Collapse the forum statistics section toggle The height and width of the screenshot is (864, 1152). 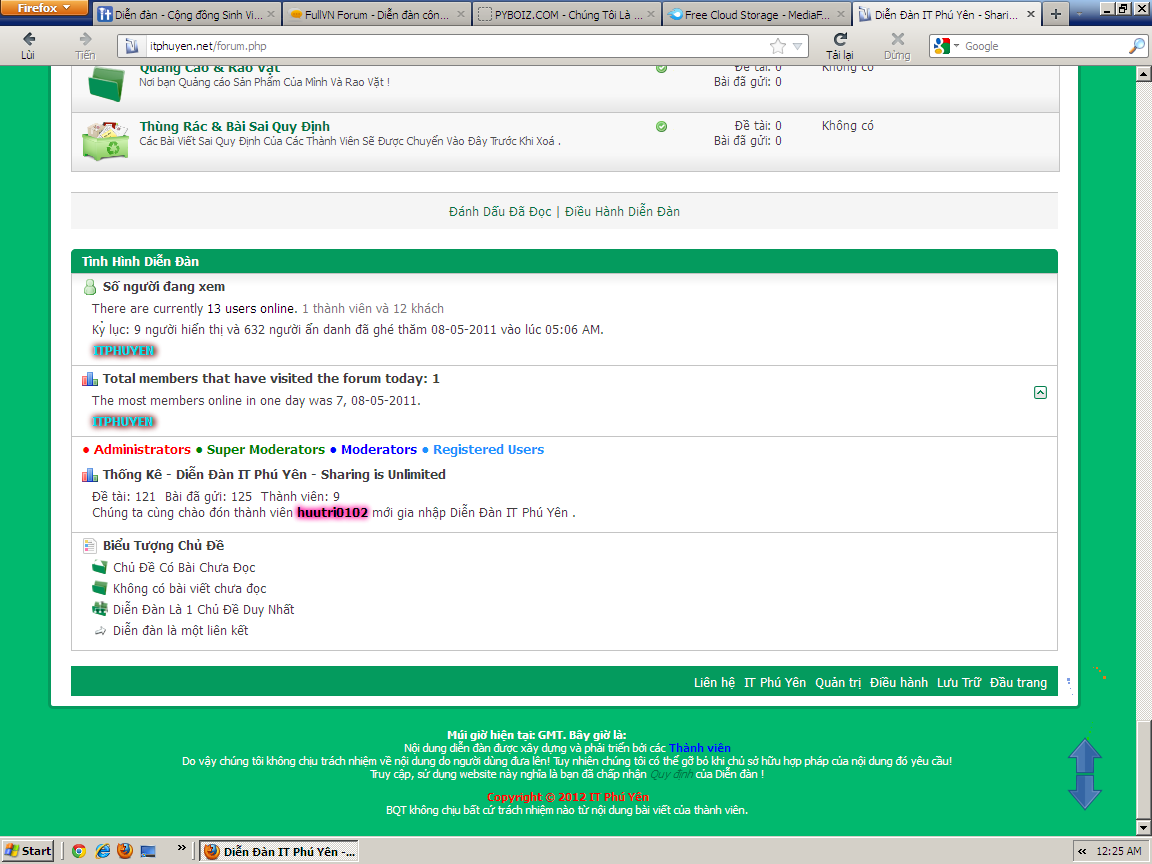pyautogui.click(x=1040, y=393)
